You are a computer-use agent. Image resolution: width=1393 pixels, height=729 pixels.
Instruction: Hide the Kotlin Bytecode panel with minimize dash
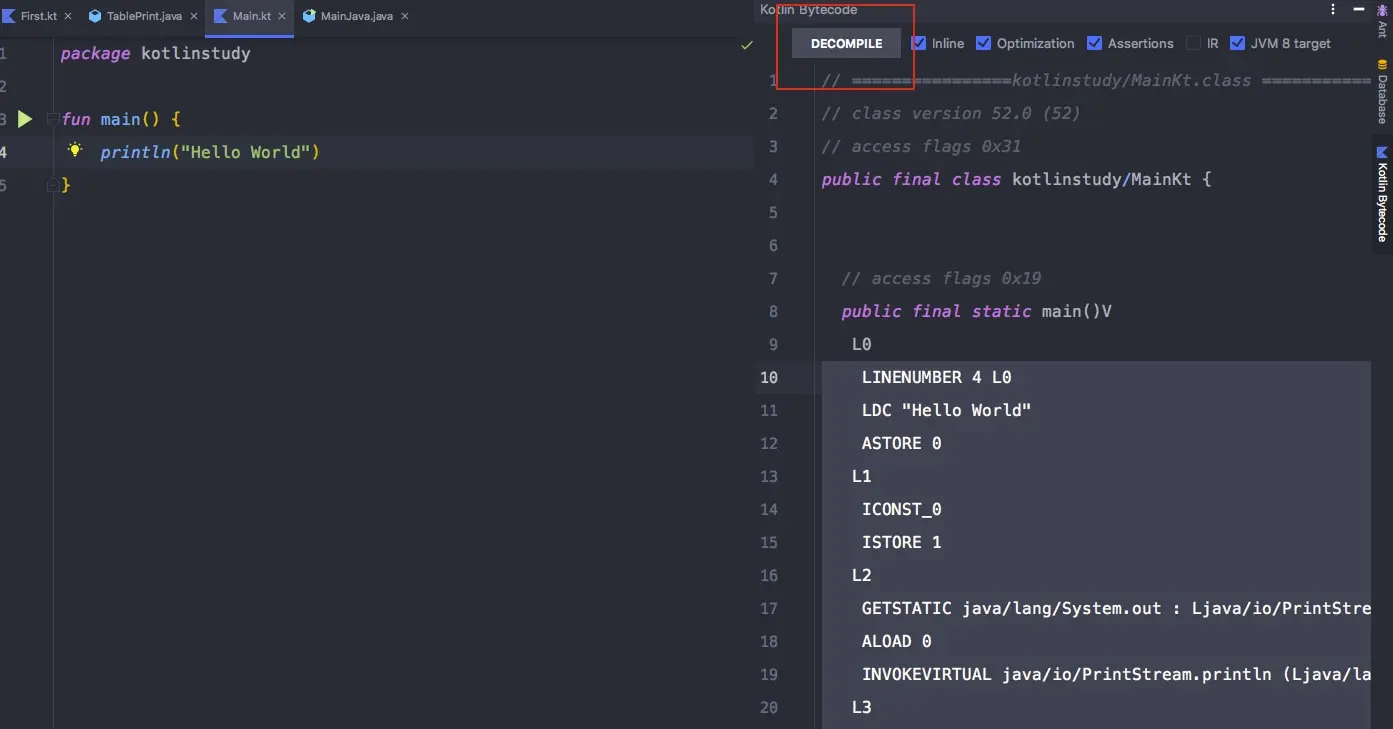pos(1359,9)
